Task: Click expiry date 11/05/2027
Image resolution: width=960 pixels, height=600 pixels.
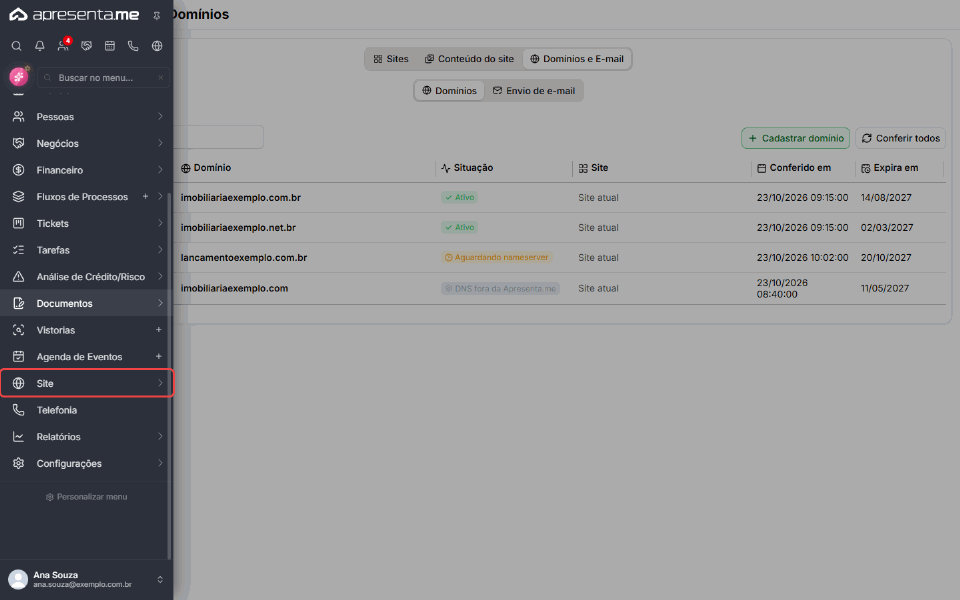Action: 885,288
